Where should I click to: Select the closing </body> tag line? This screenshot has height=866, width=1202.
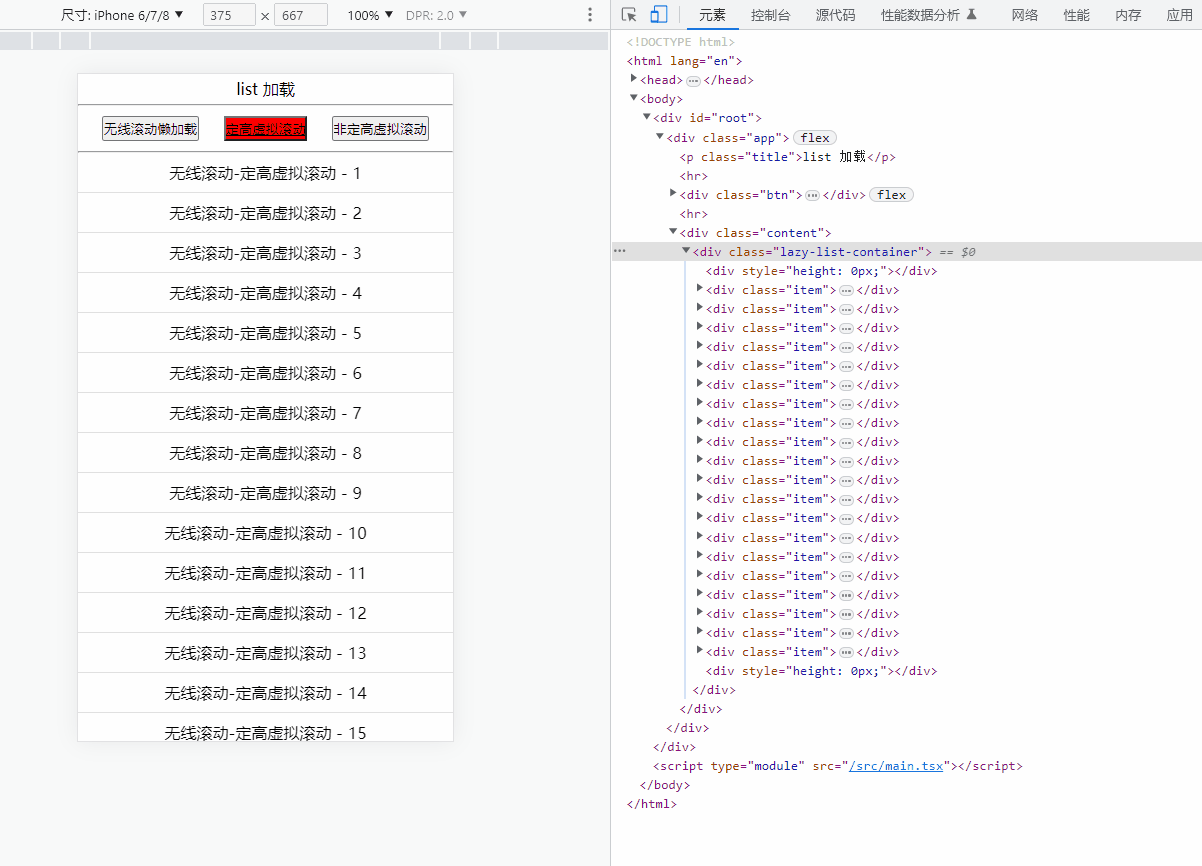tap(665, 785)
